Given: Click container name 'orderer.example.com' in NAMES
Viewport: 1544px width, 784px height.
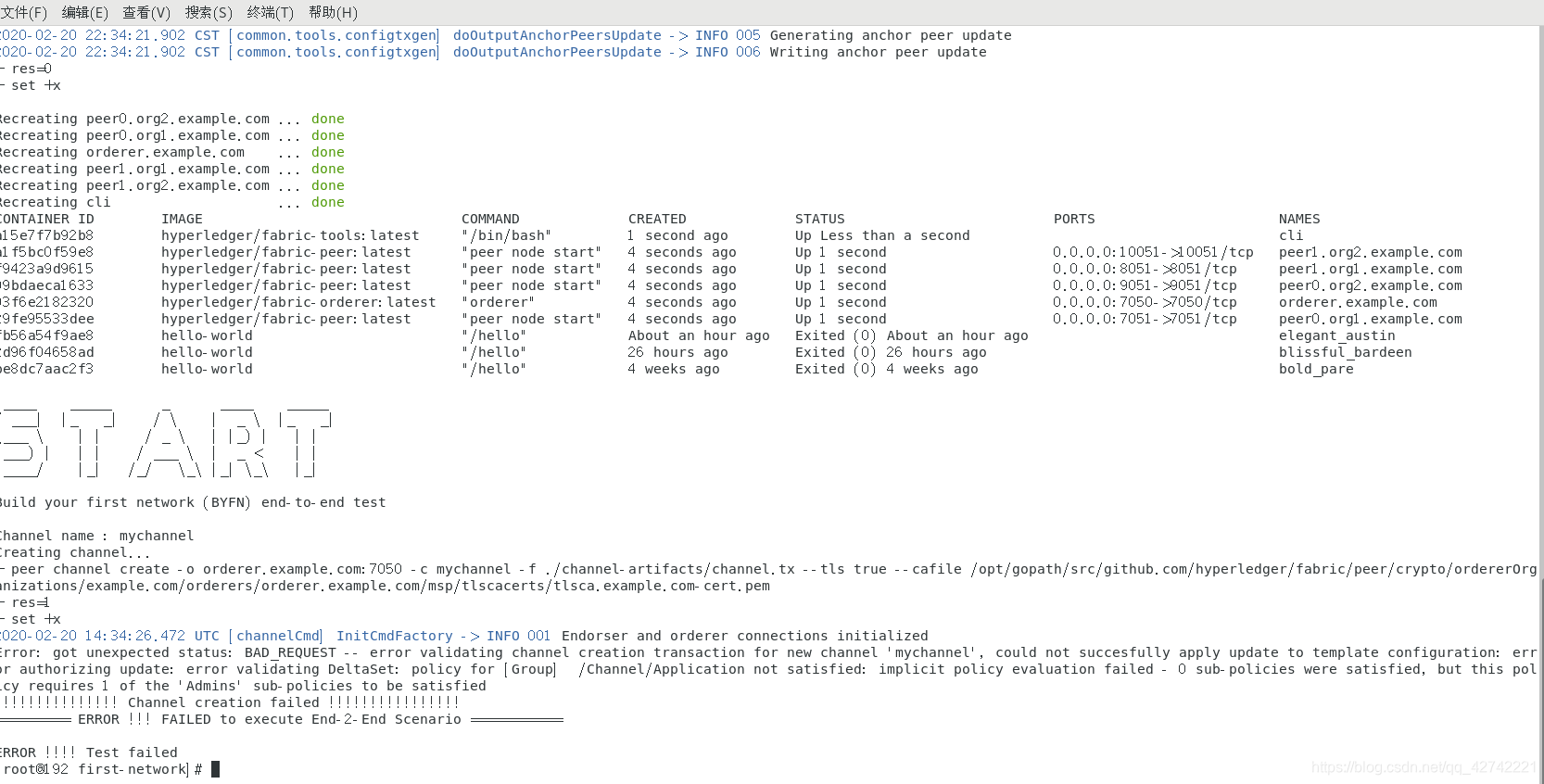Looking at the screenshot, I should [1358, 302].
